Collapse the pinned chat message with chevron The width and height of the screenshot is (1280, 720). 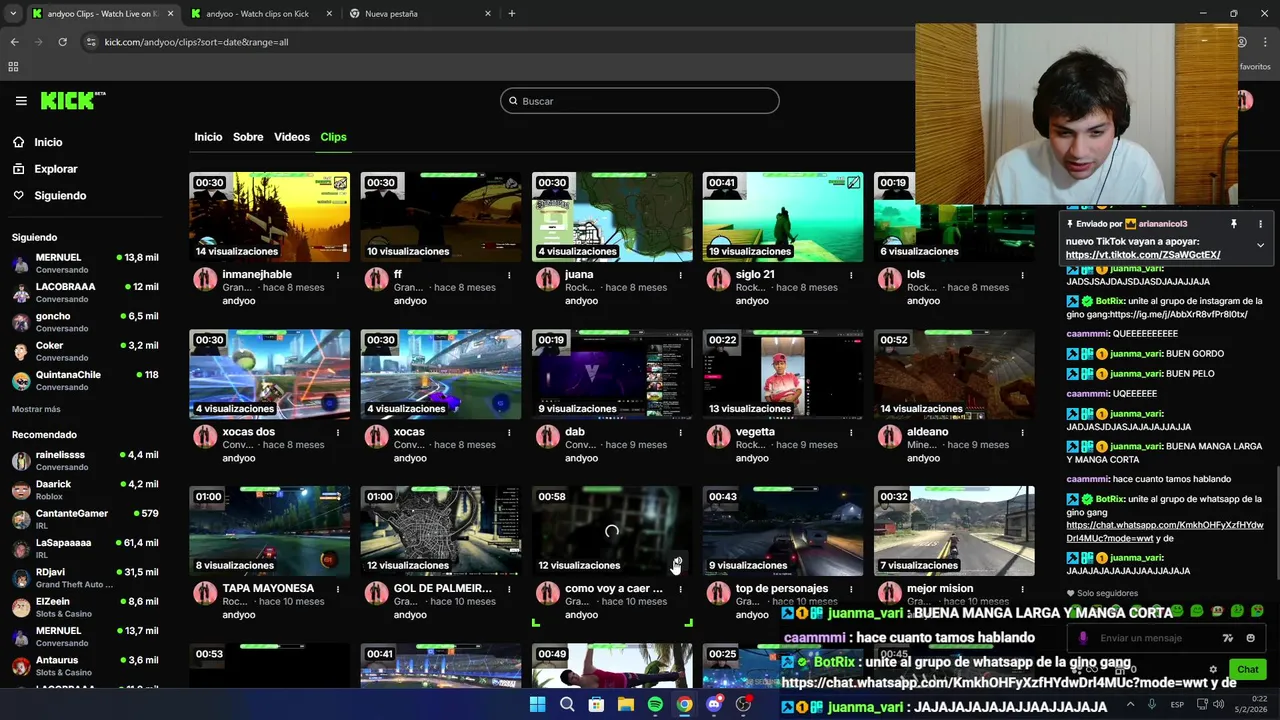point(1260,245)
